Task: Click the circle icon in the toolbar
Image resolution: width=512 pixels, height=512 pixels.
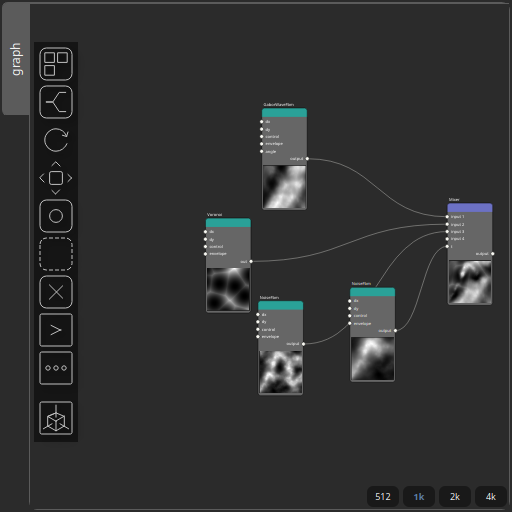Action: click(x=56, y=216)
